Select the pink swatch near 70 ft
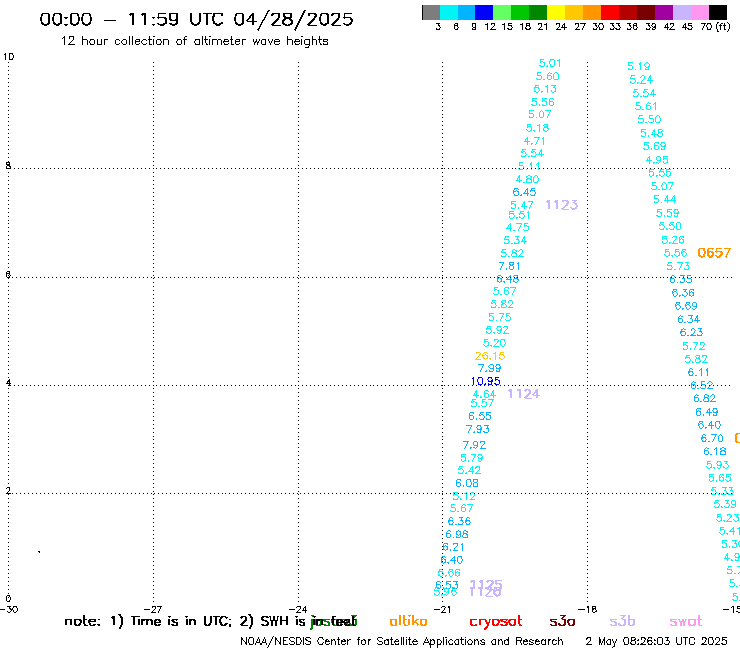Screen dimensions: 740x650 point(699,12)
